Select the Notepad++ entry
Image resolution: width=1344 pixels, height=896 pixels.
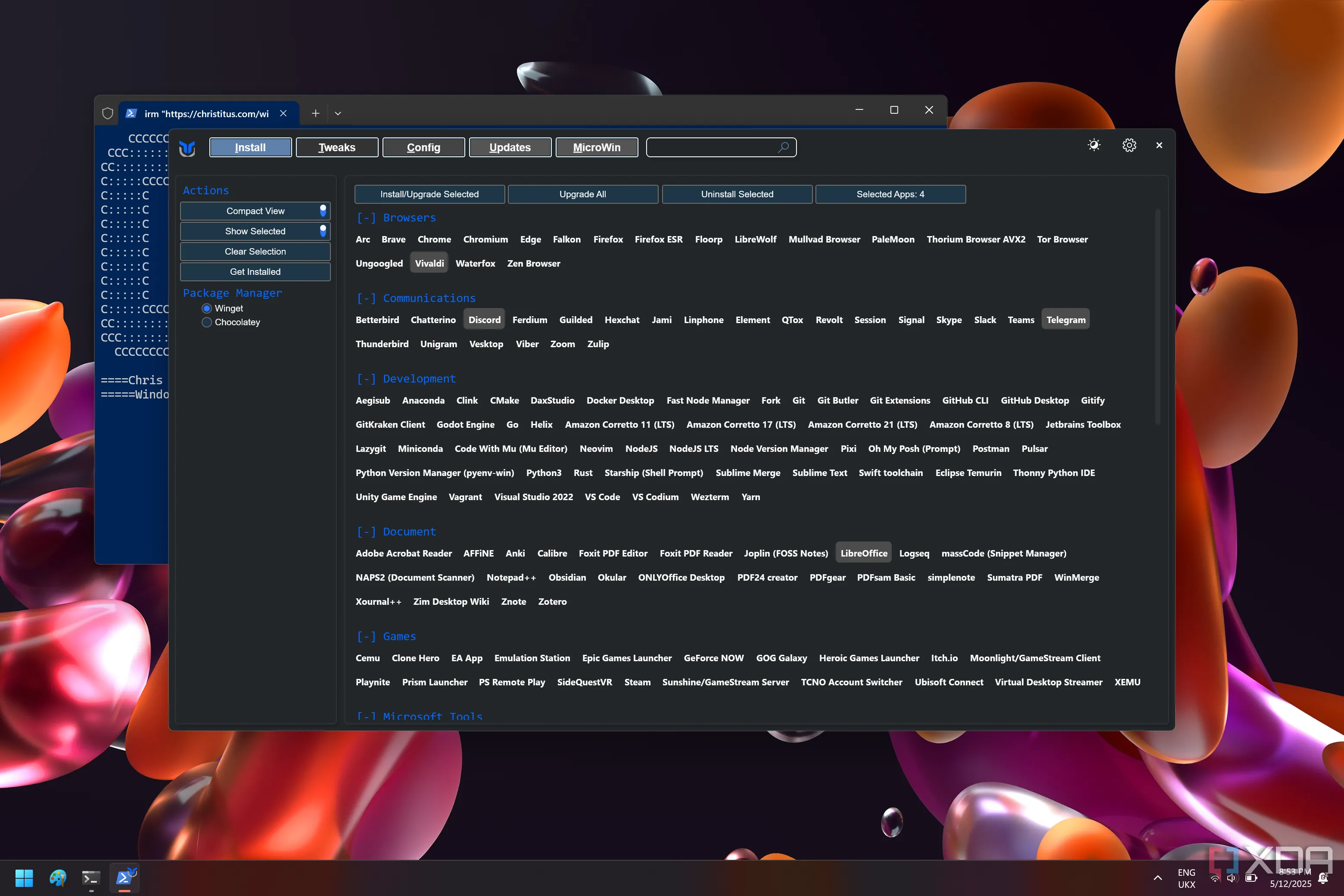click(511, 578)
